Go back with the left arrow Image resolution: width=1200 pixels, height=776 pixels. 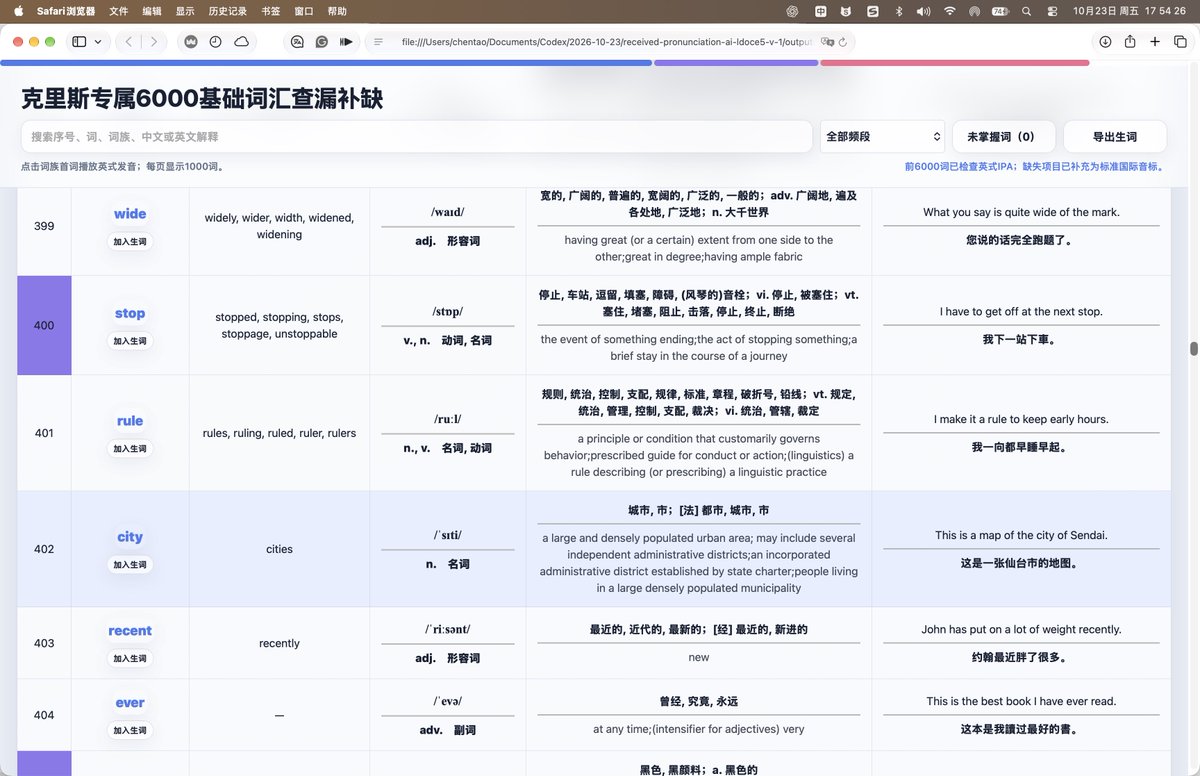coord(129,42)
